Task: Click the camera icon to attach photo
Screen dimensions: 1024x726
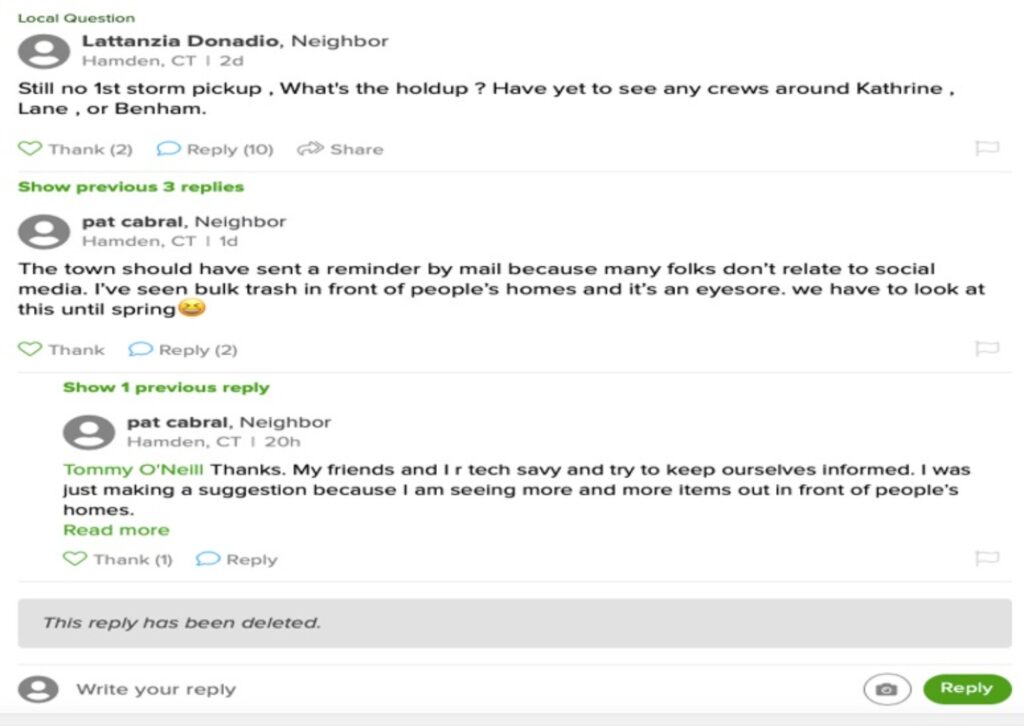Action: coord(886,689)
